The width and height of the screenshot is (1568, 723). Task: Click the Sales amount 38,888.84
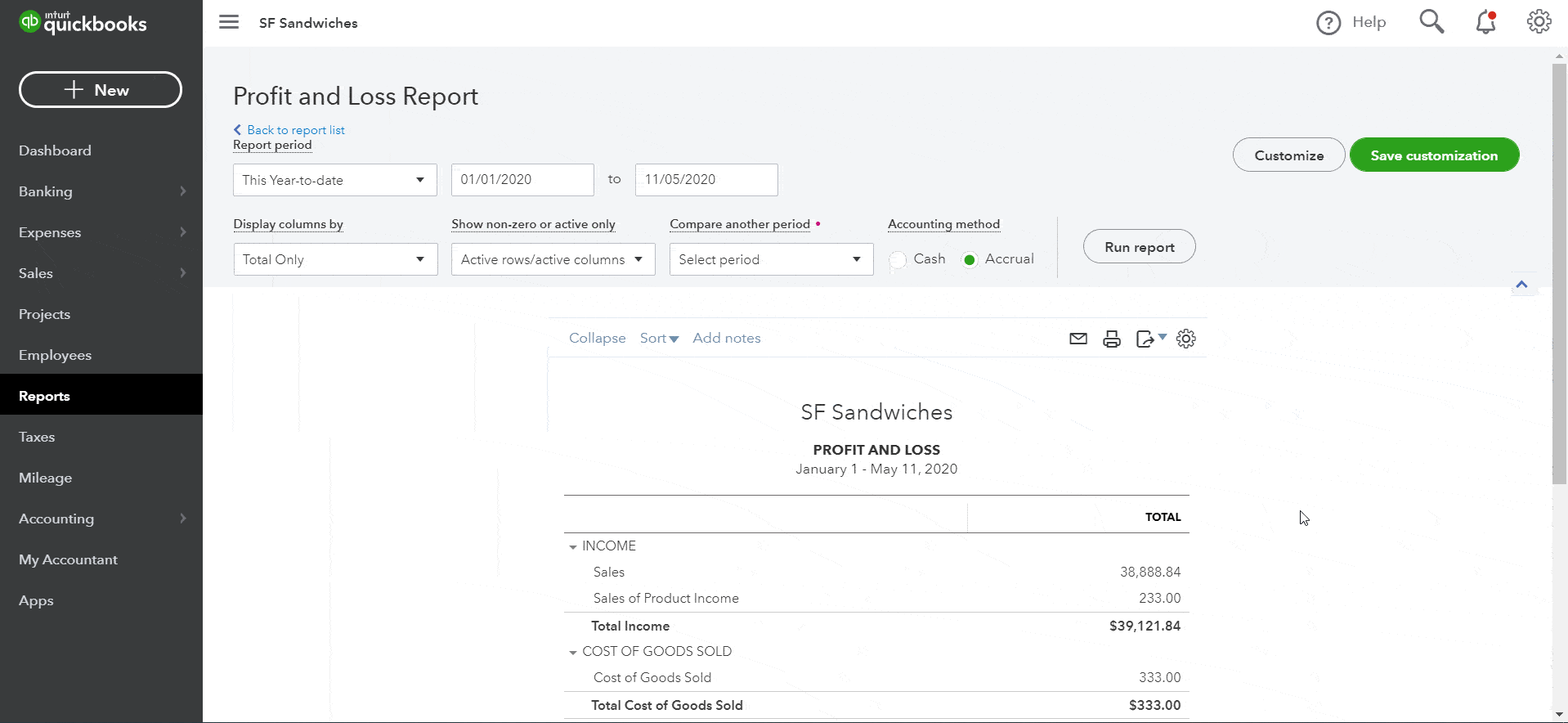pos(1150,573)
